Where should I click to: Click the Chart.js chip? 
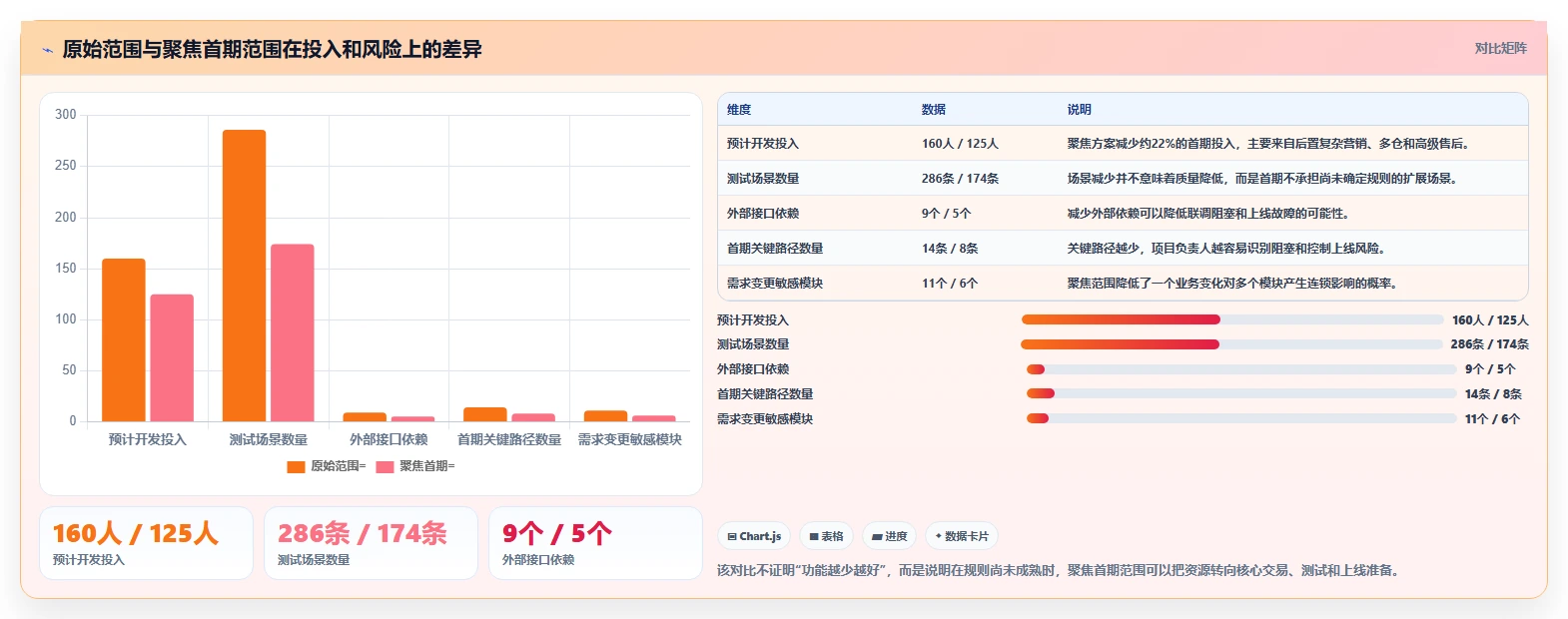point(754,536)
